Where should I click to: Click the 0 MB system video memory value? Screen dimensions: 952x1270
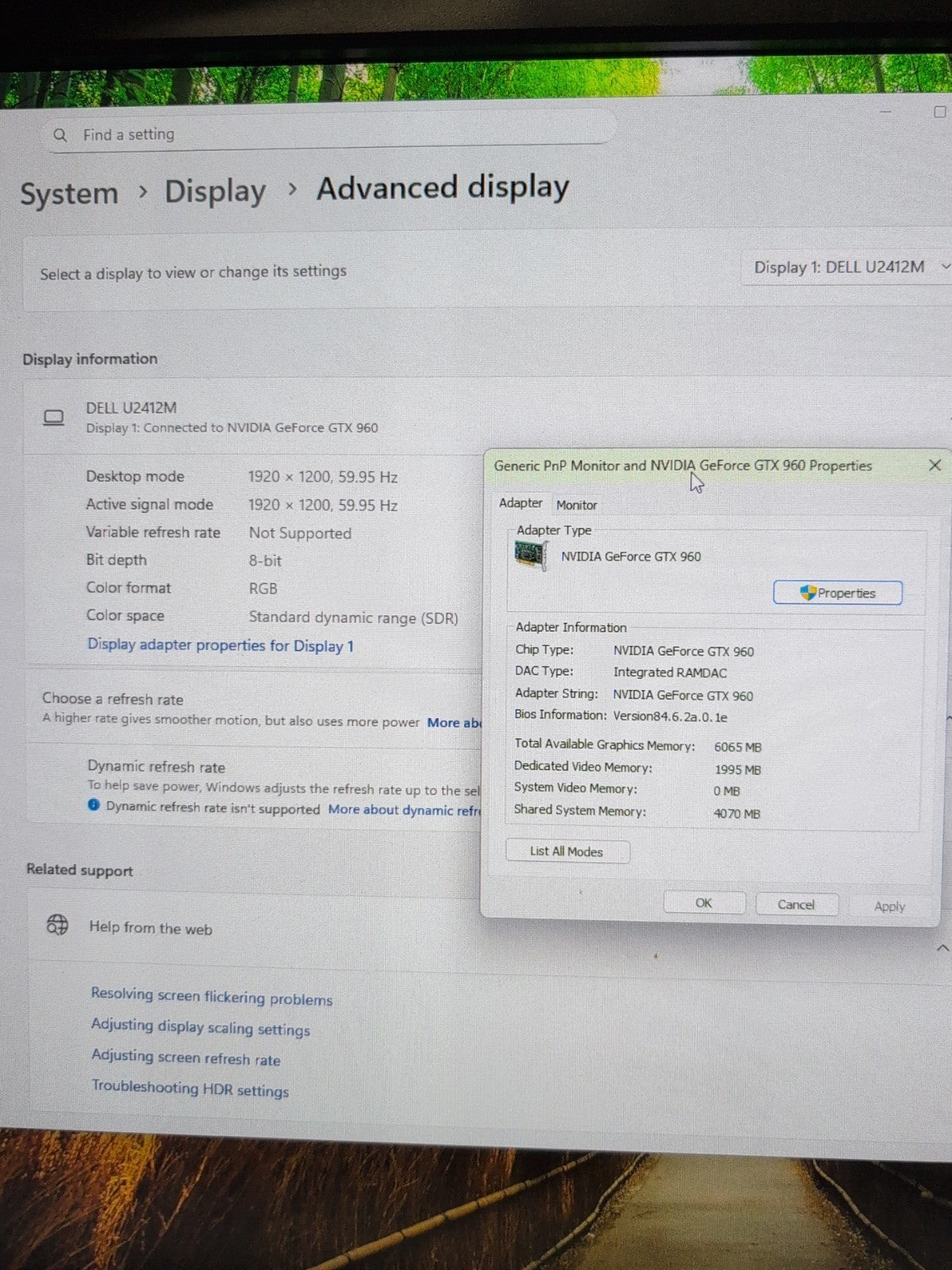tap(727, 791)
